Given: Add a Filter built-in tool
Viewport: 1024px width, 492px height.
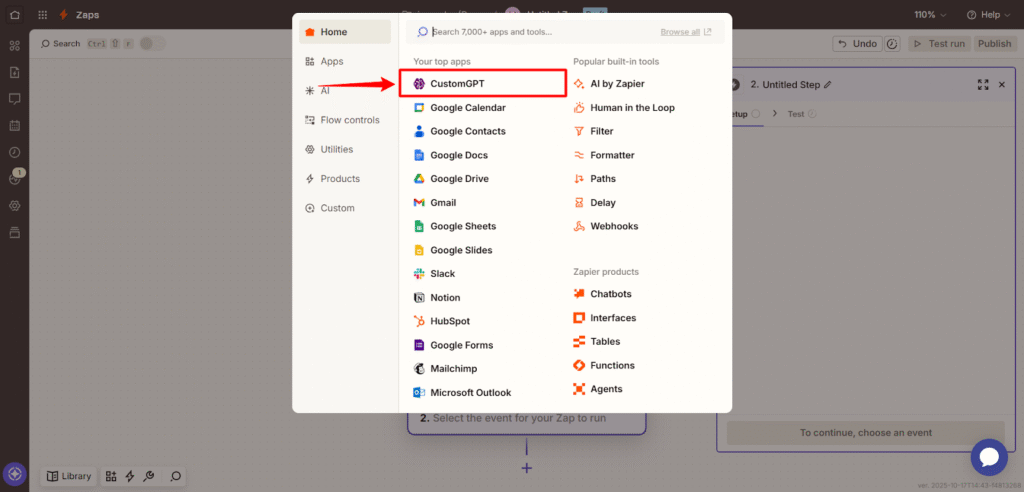Looking at the screenshot, I should tap(593, 131).
